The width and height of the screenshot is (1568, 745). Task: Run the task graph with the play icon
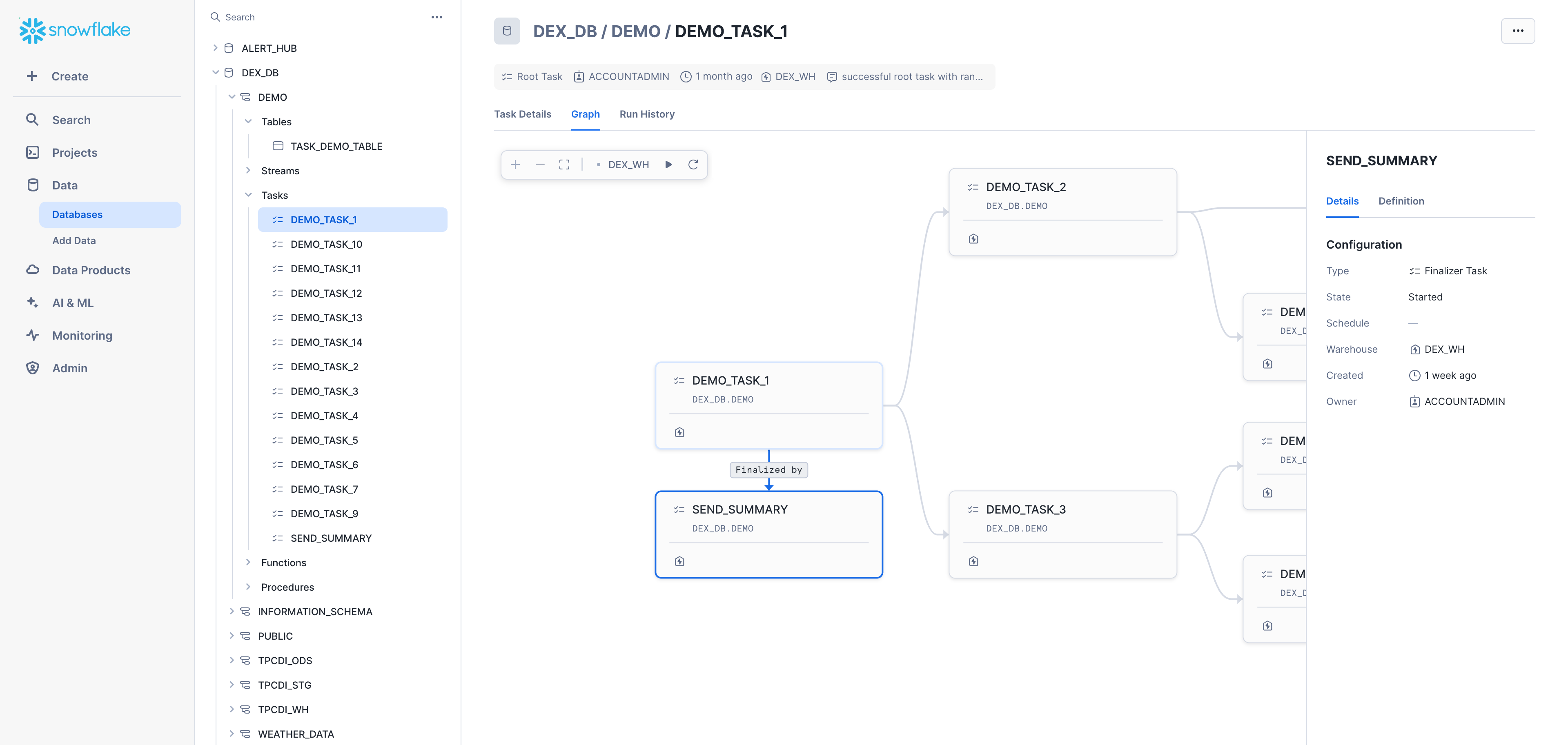coord(668,165)
